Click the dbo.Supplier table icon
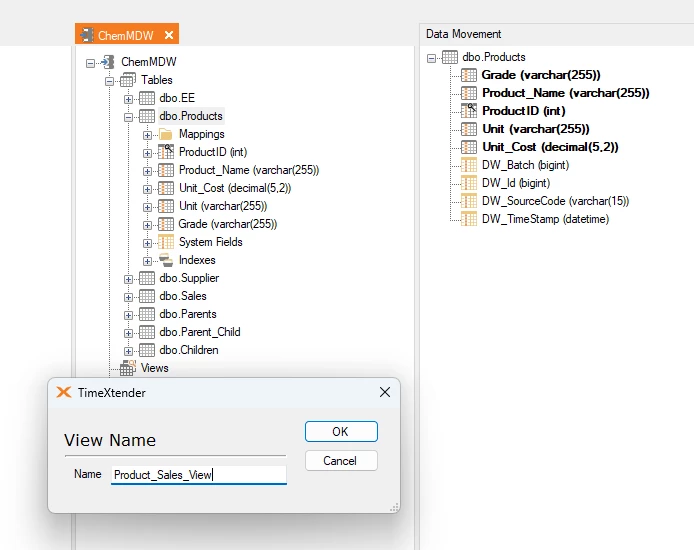This screenshot has width=694, height=550. pos(147,278)
